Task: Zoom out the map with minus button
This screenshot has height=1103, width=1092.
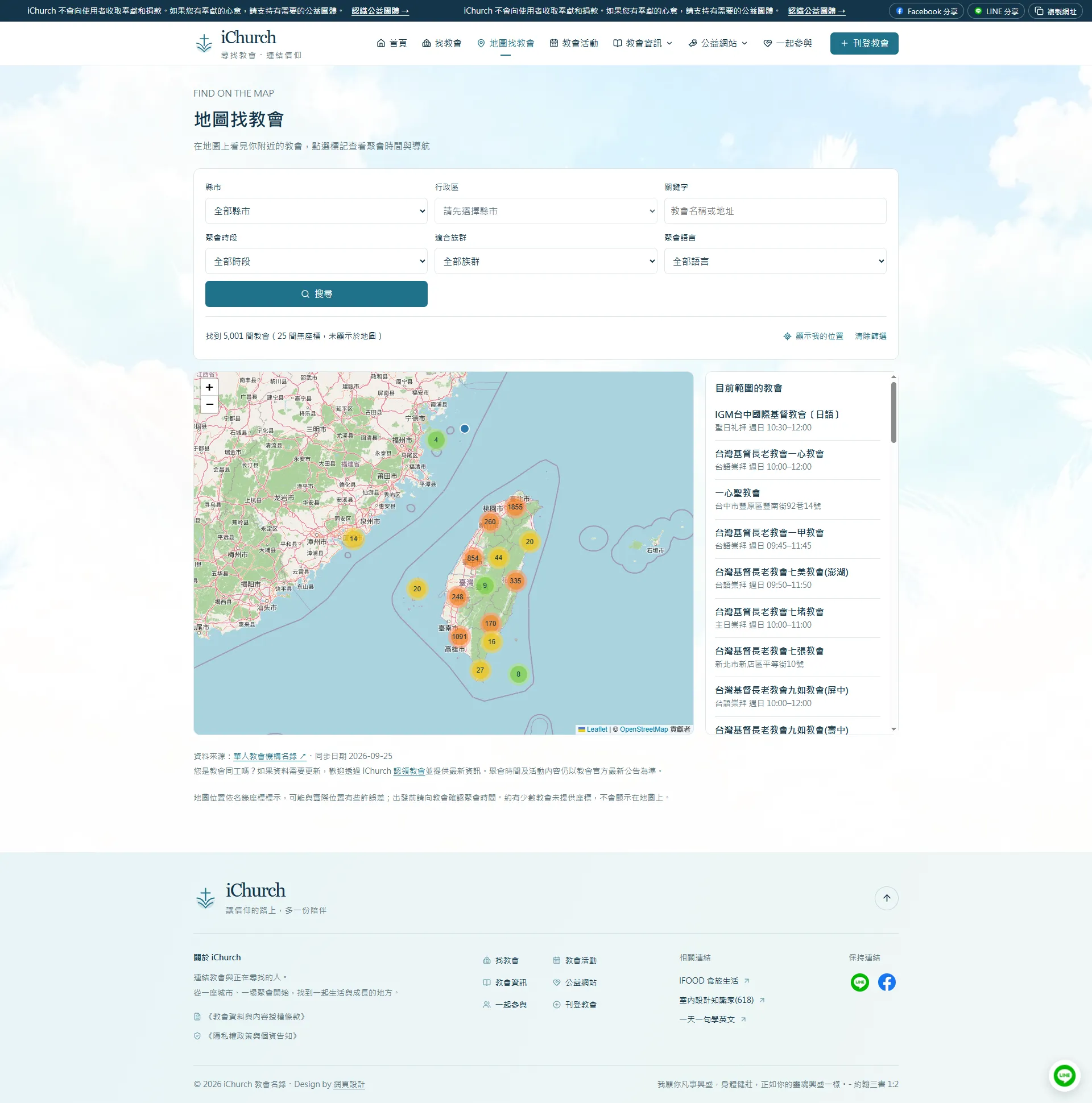Action: coord(210,404)
